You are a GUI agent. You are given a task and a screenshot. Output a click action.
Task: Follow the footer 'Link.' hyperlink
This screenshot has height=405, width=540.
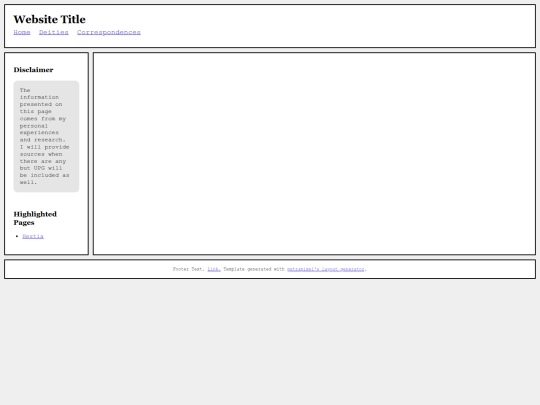pos(214,269)
